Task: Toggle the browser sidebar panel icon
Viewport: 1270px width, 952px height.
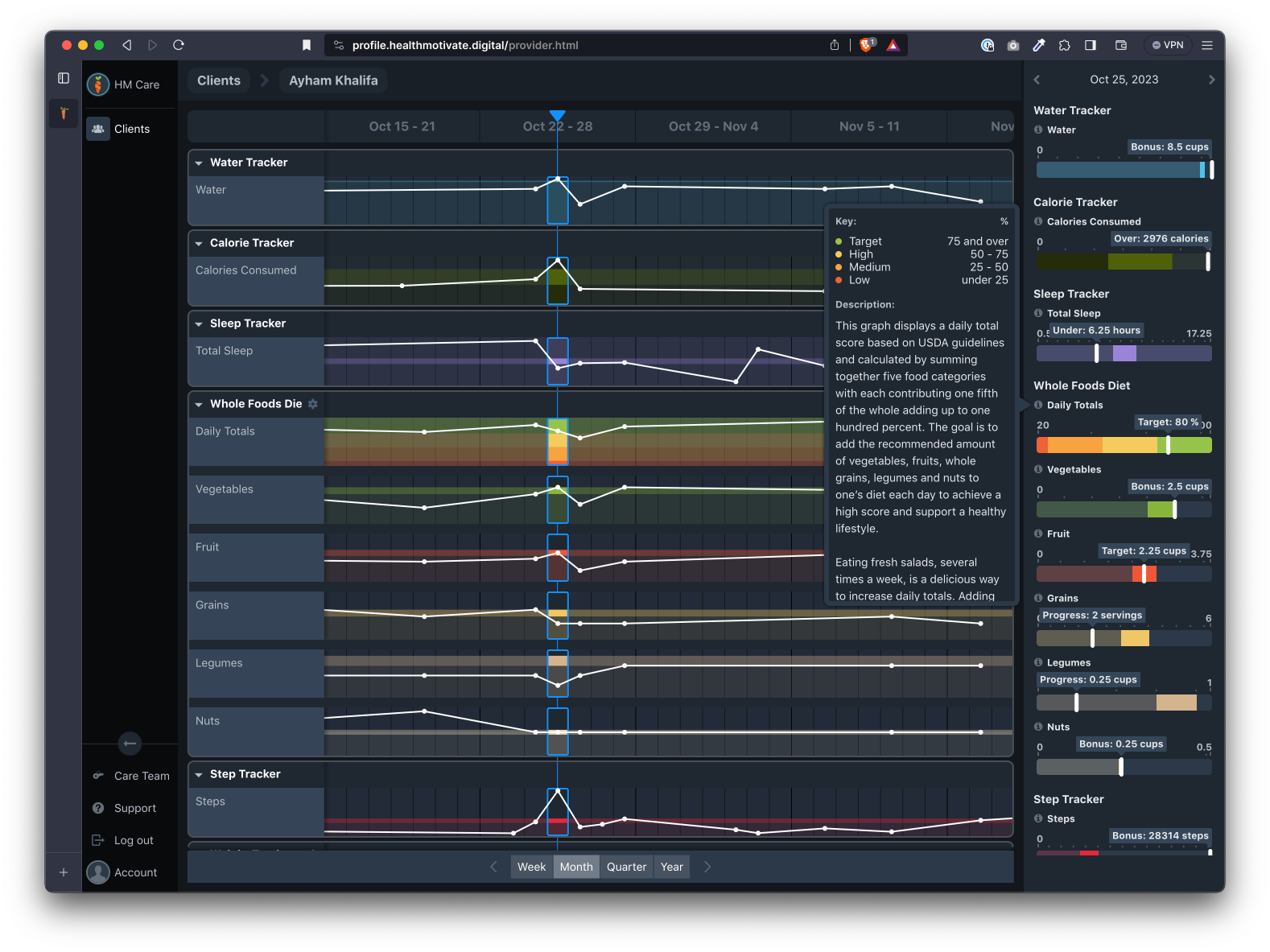Action: coord(1091,45)
